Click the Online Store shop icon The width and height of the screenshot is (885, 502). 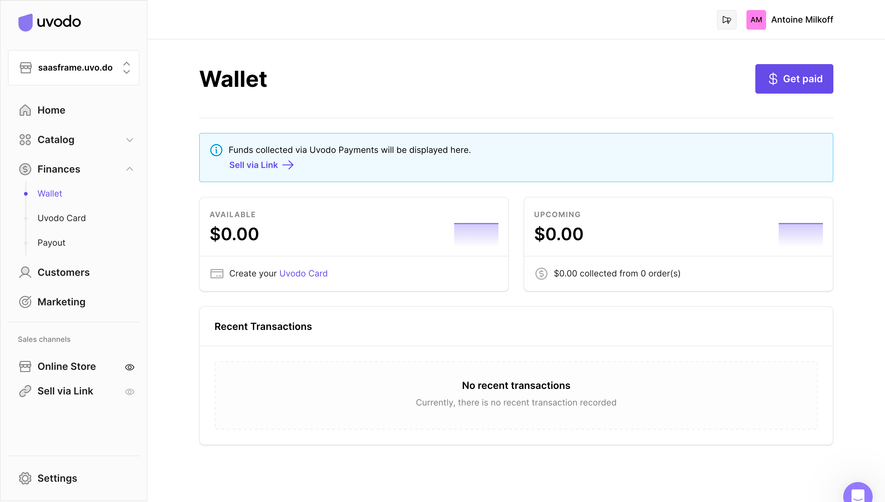[x=25, y=366]
